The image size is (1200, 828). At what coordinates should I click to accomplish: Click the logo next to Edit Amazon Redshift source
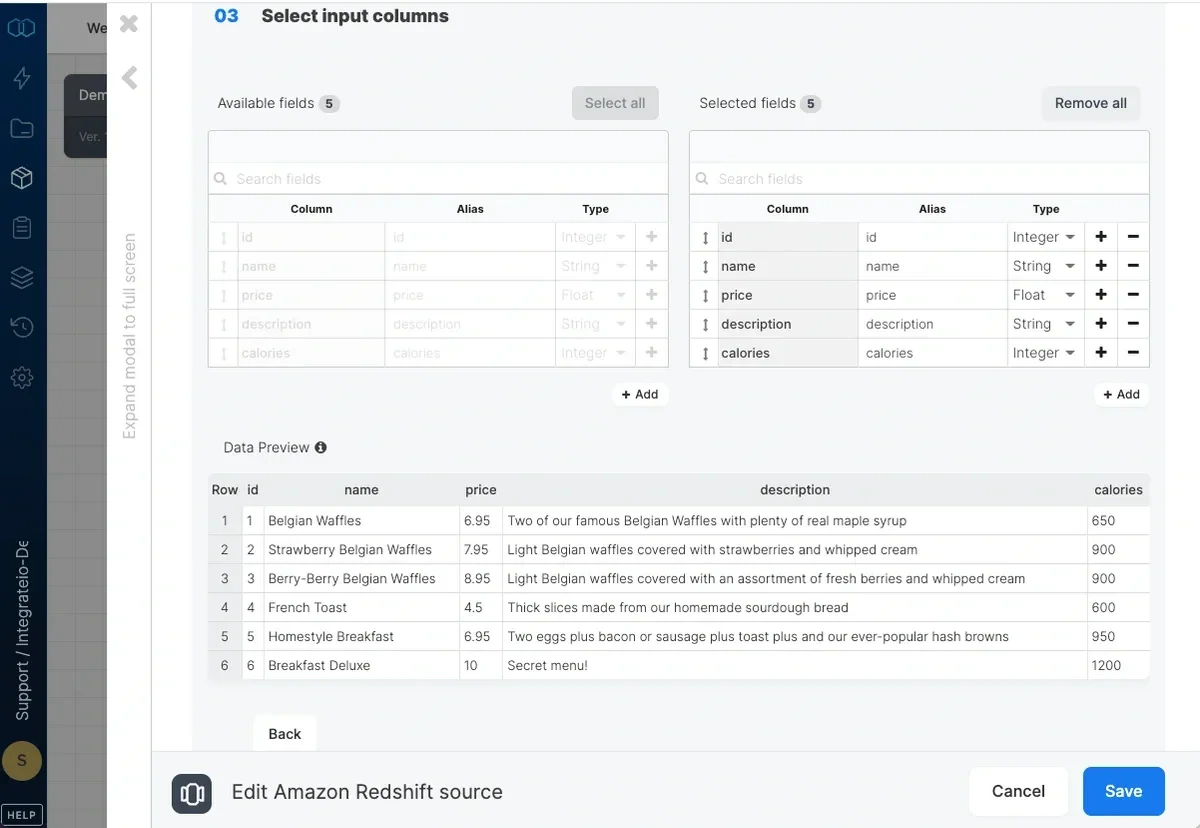[191, 794]
